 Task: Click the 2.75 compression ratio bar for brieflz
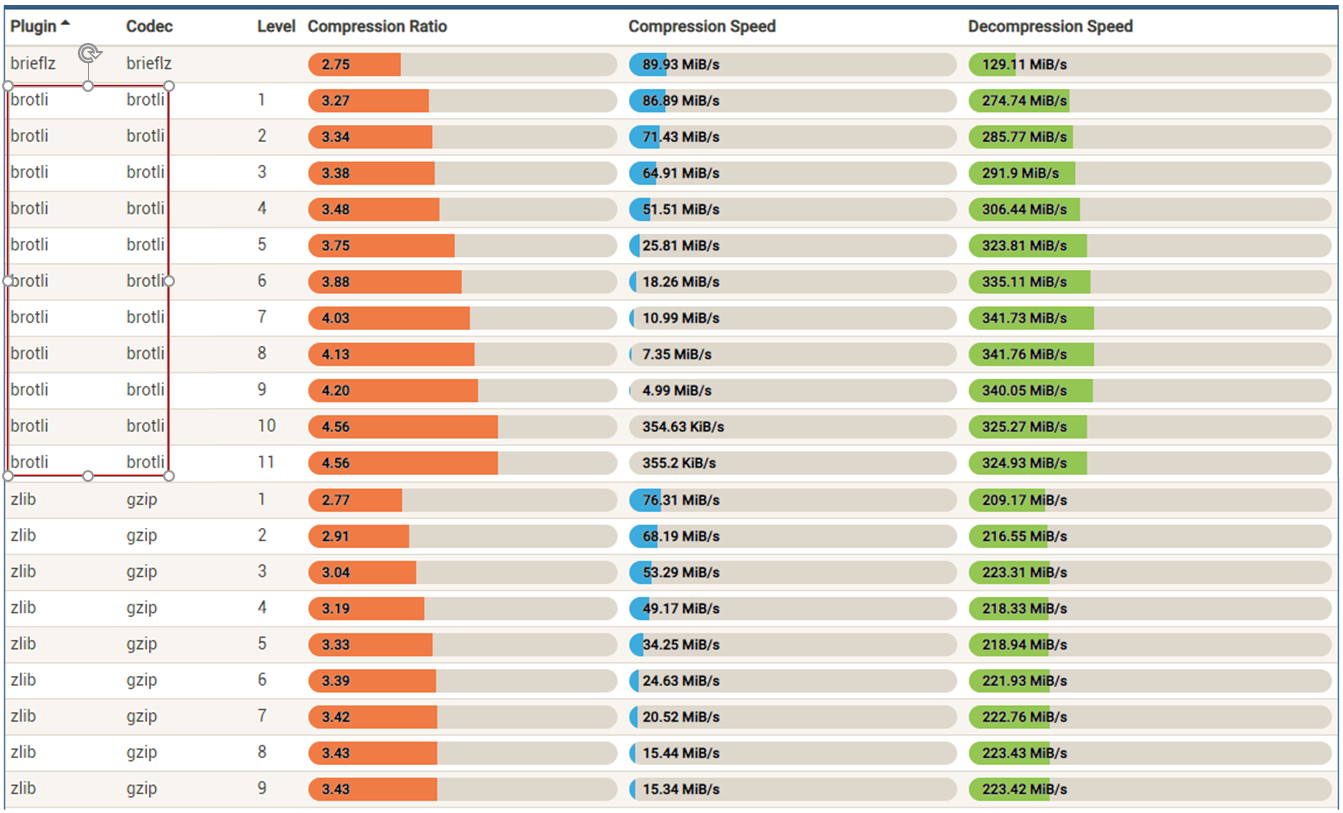[x=462, y=65]
